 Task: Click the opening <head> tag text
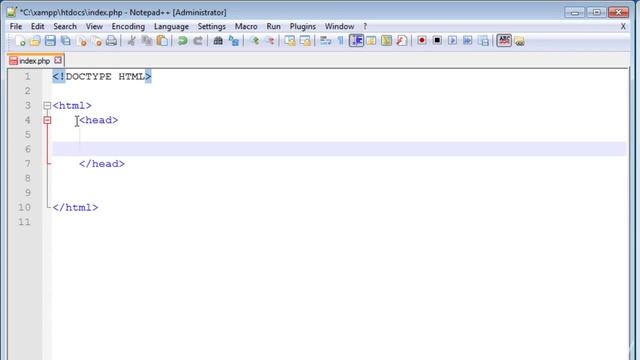99,120
